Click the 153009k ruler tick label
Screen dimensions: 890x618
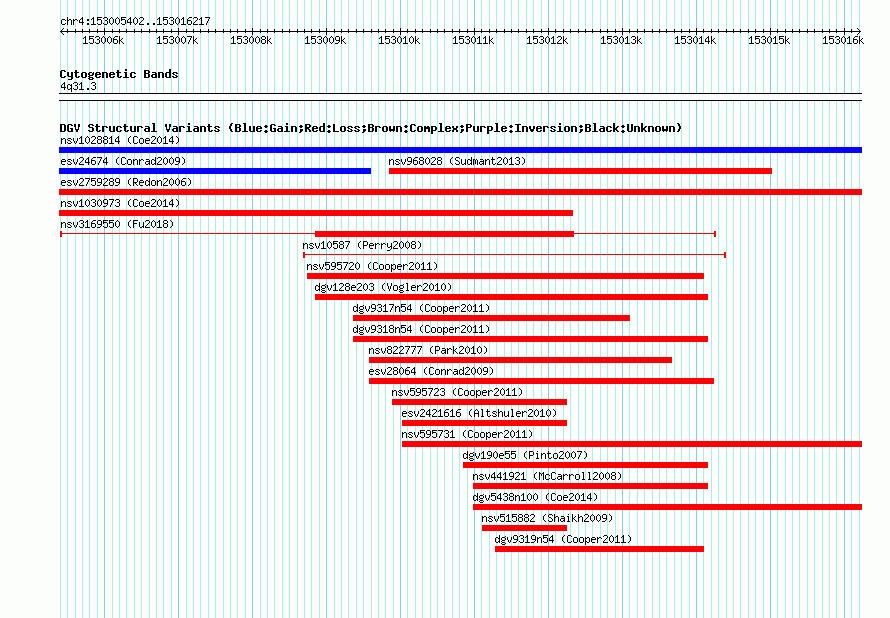pos(325,40)
